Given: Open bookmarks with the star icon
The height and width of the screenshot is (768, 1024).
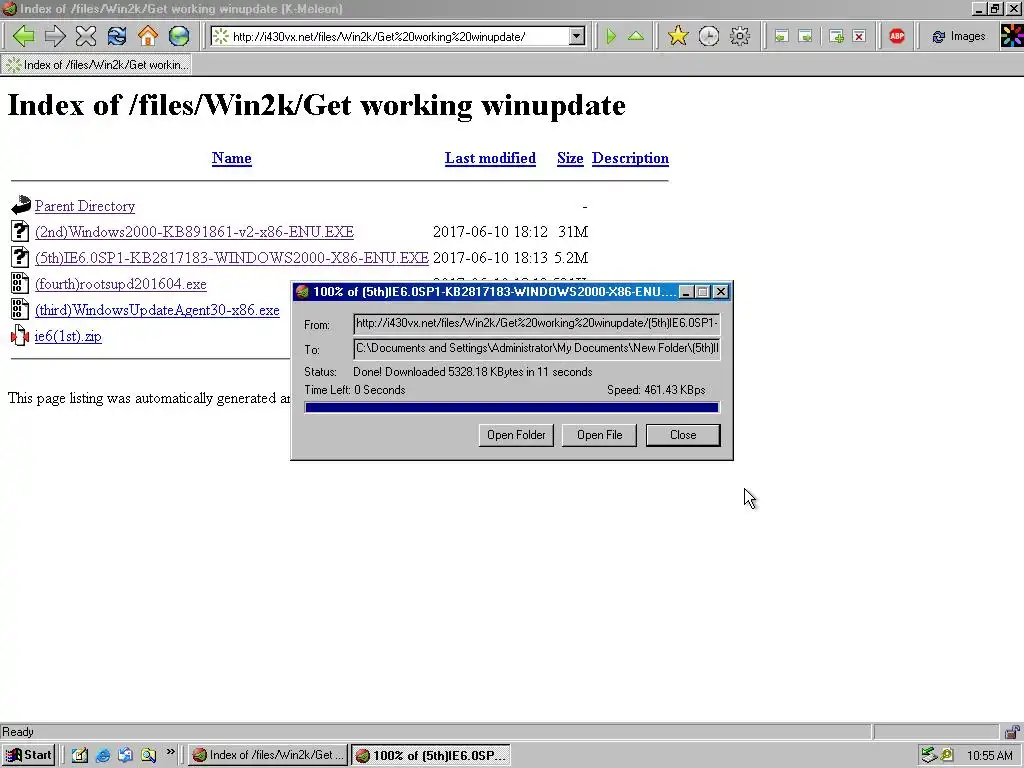Looking at the screenshot, I should click(678, 36).
